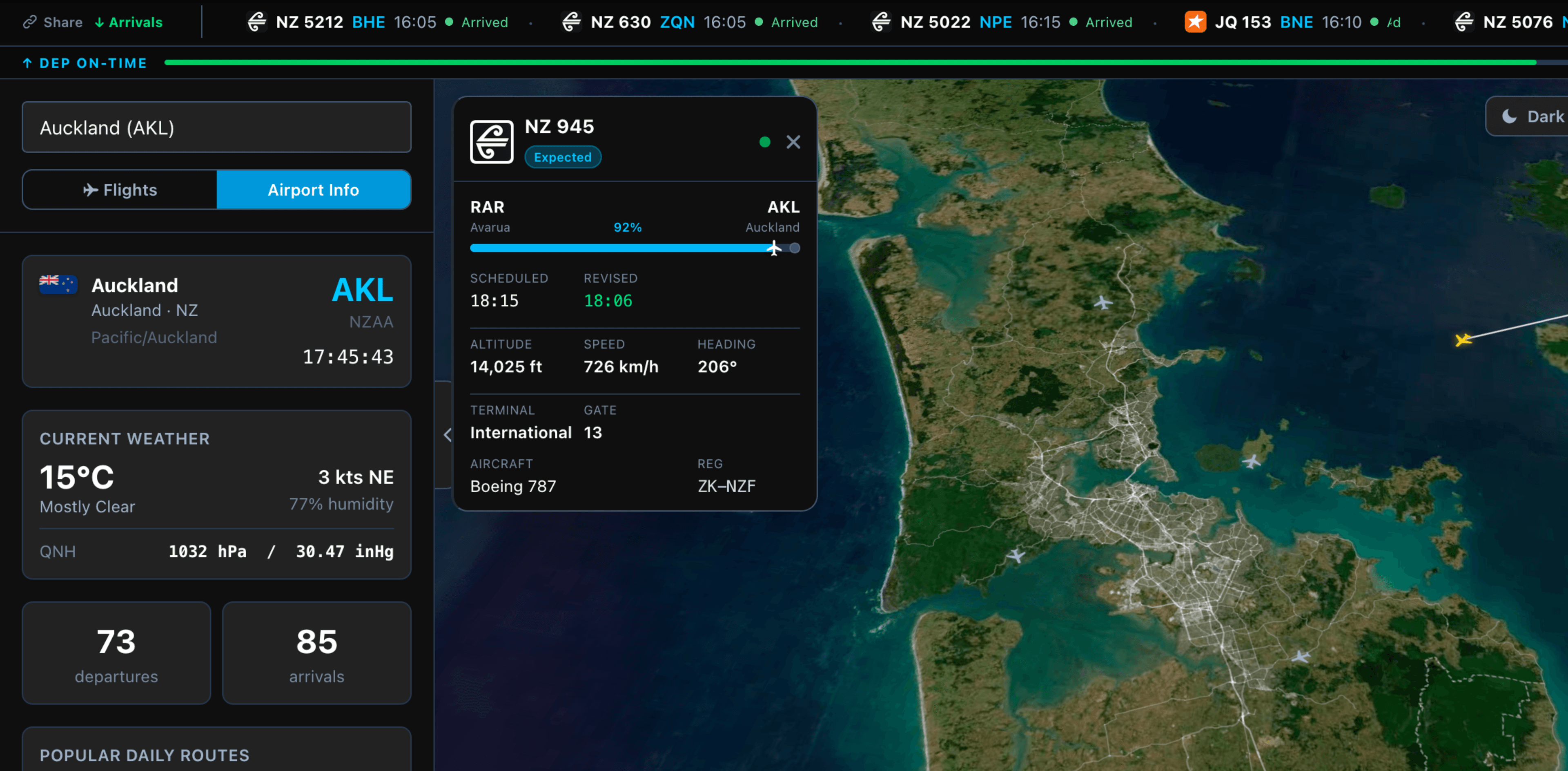The height and width of the screenshot is (771, 1568).
Task: Open NZ 5022 NPE ticker flight
Action: click(1002, 22)
